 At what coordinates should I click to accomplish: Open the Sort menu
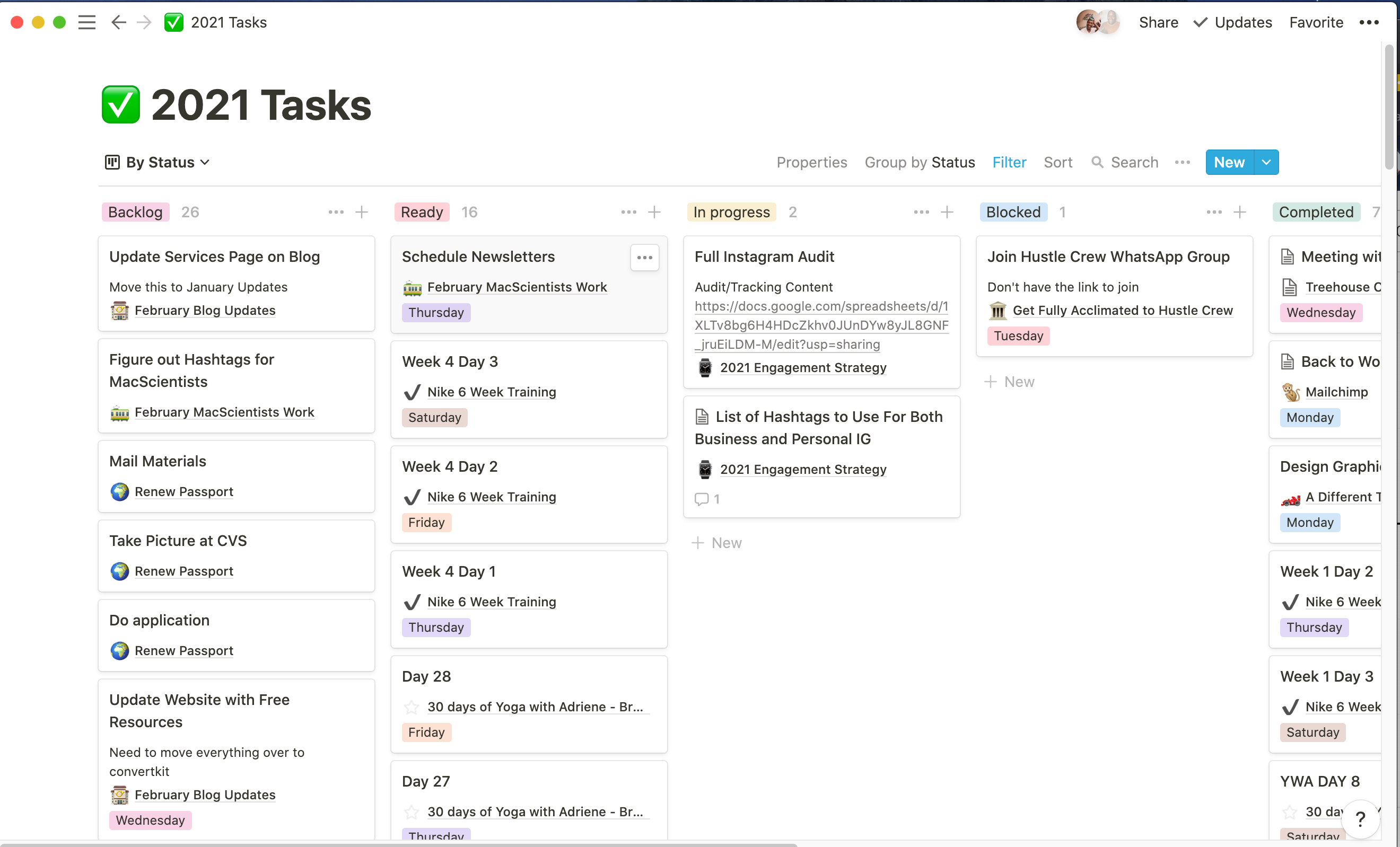click(1057, 163)
